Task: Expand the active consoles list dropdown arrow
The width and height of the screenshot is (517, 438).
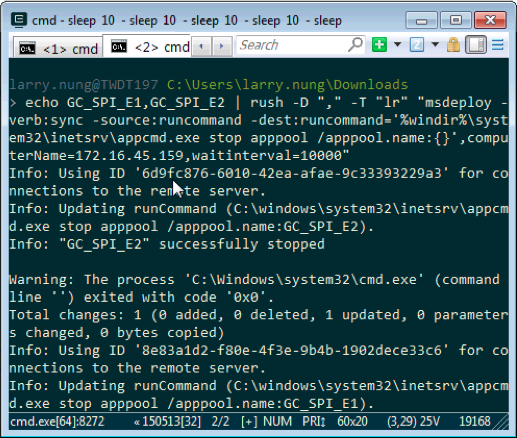Action: (x=435, y=44)
